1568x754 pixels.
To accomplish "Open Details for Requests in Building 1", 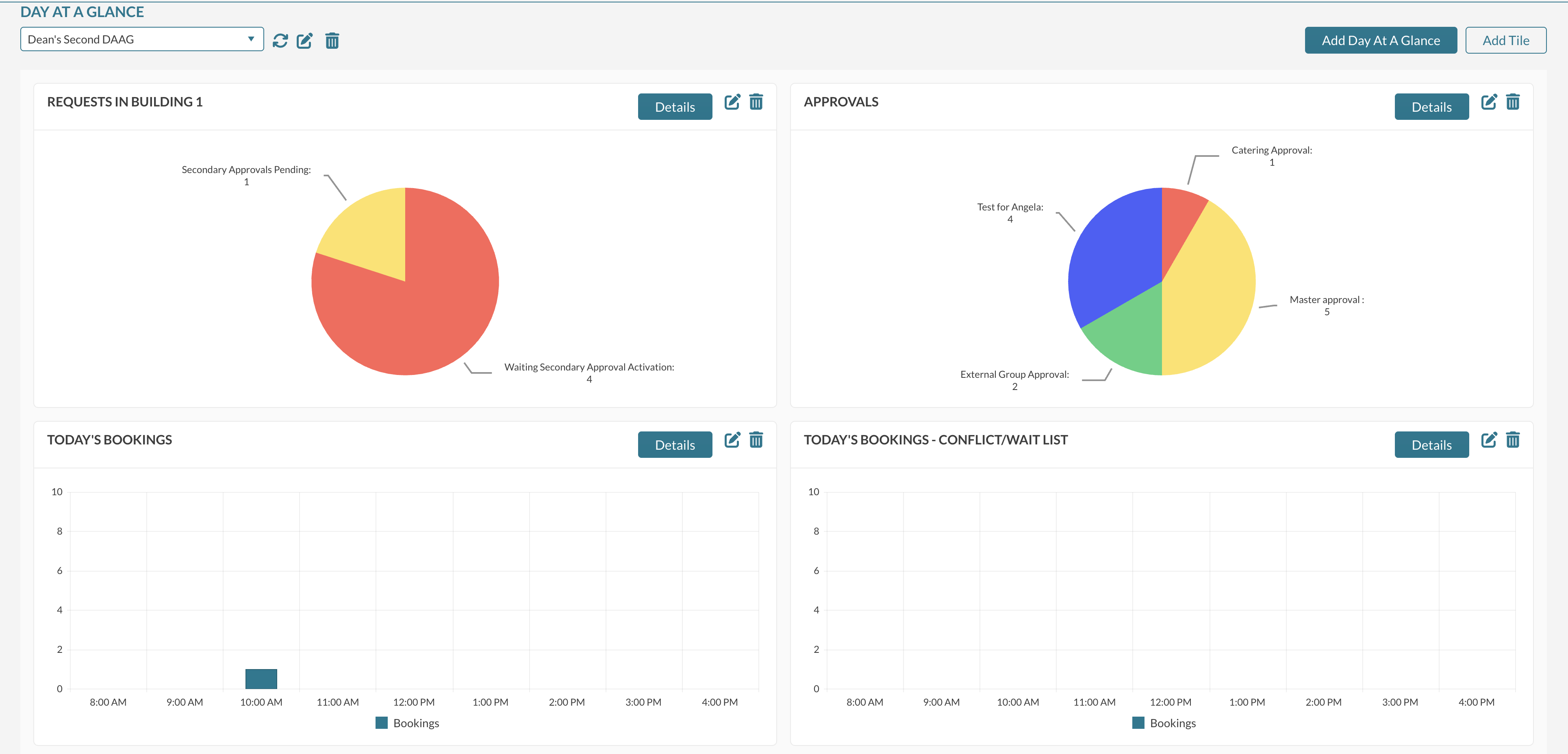I will 675,106.
